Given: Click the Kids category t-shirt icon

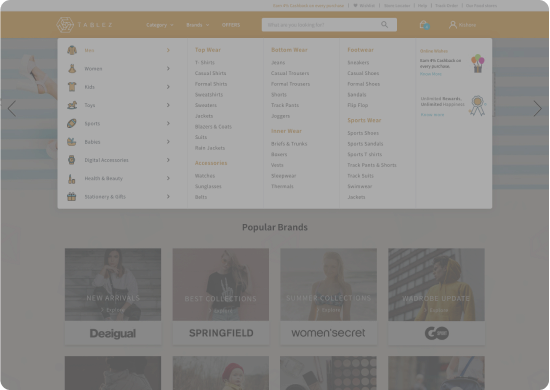Looking at the screenshot, I should (x=72, y=87).
